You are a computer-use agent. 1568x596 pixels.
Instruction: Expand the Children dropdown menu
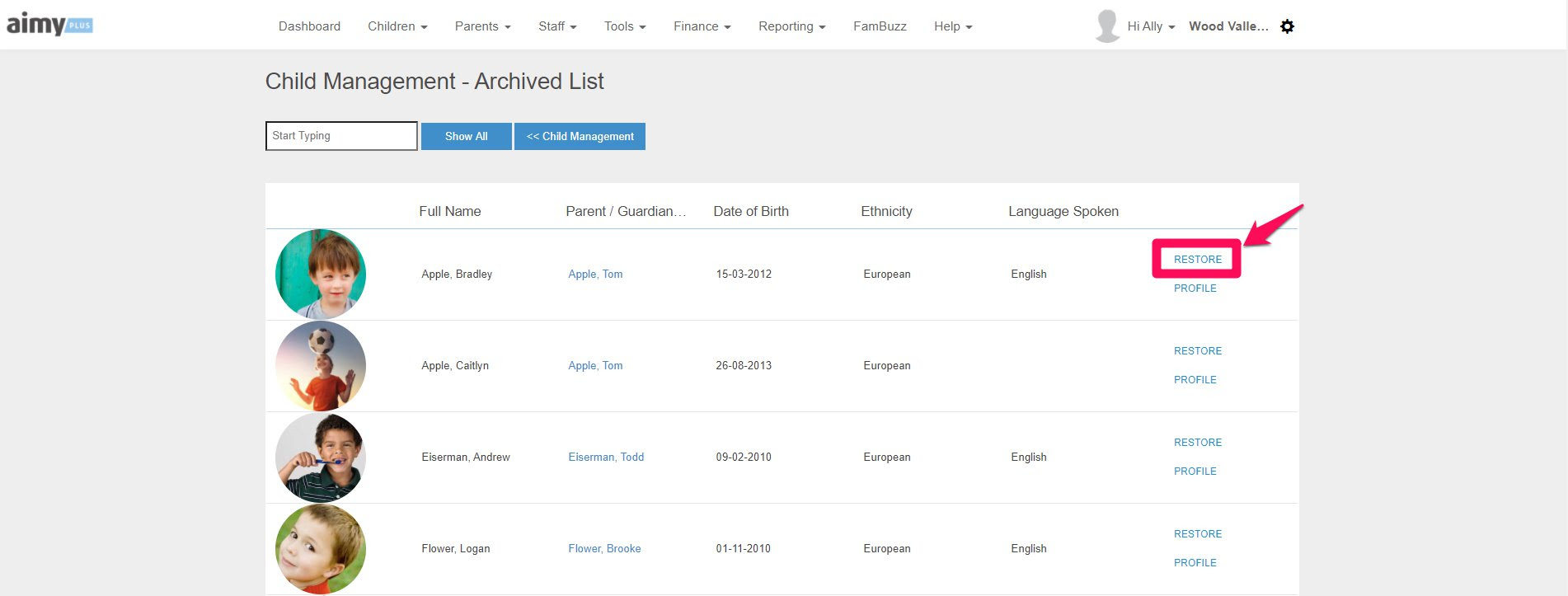pyautogui.click(x=397, y=26)
